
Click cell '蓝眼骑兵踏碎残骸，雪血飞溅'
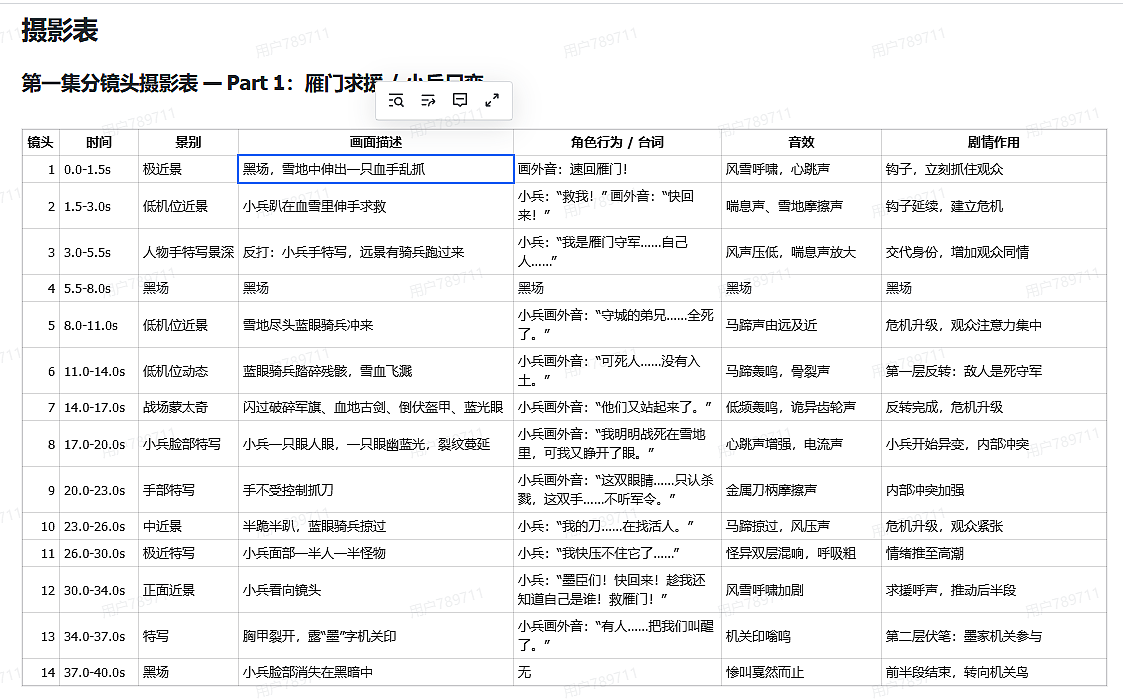(x=376, y=371)
